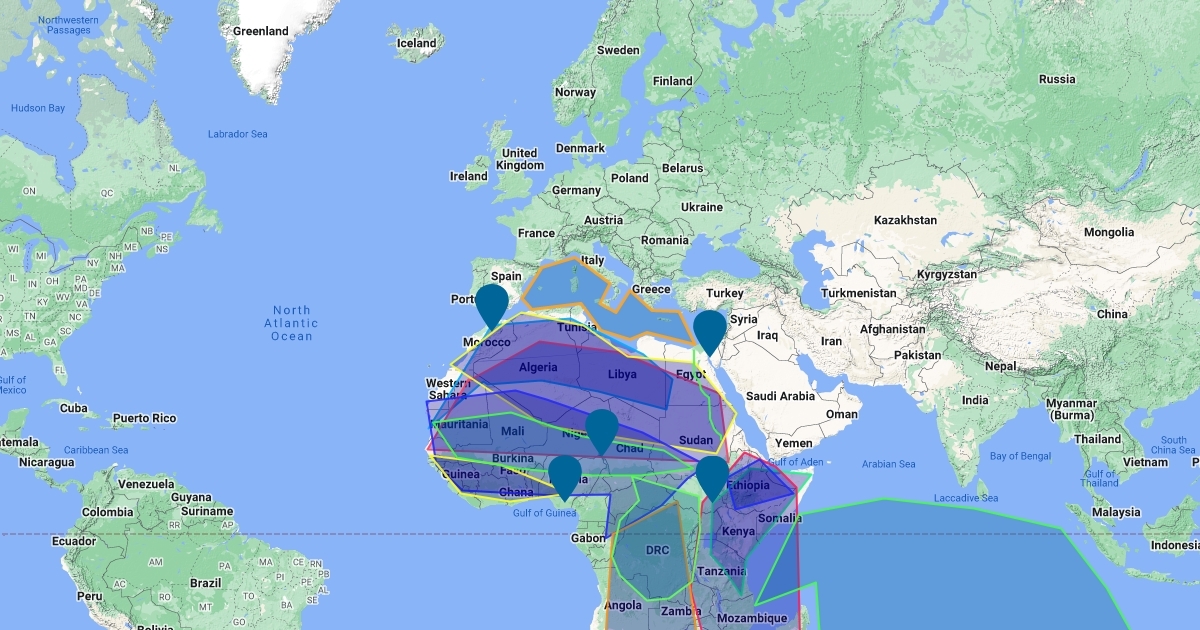
Task: Click the North Atlantic Ocean label
Action: (x=291, y=323)
